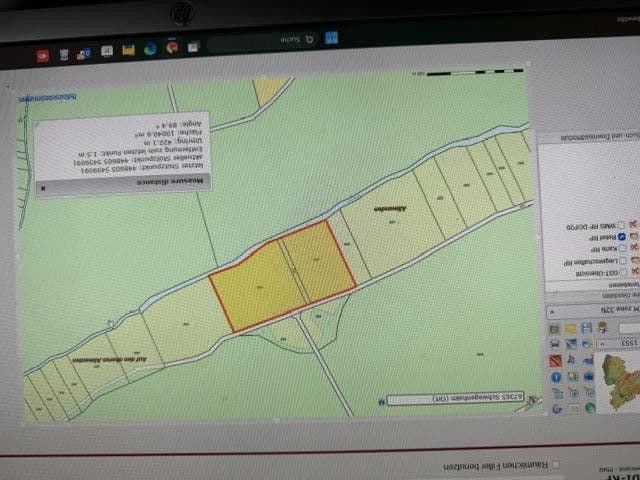640x480 pixels.
Task: Click the Measure distance title bar
Action: point(123,184)
